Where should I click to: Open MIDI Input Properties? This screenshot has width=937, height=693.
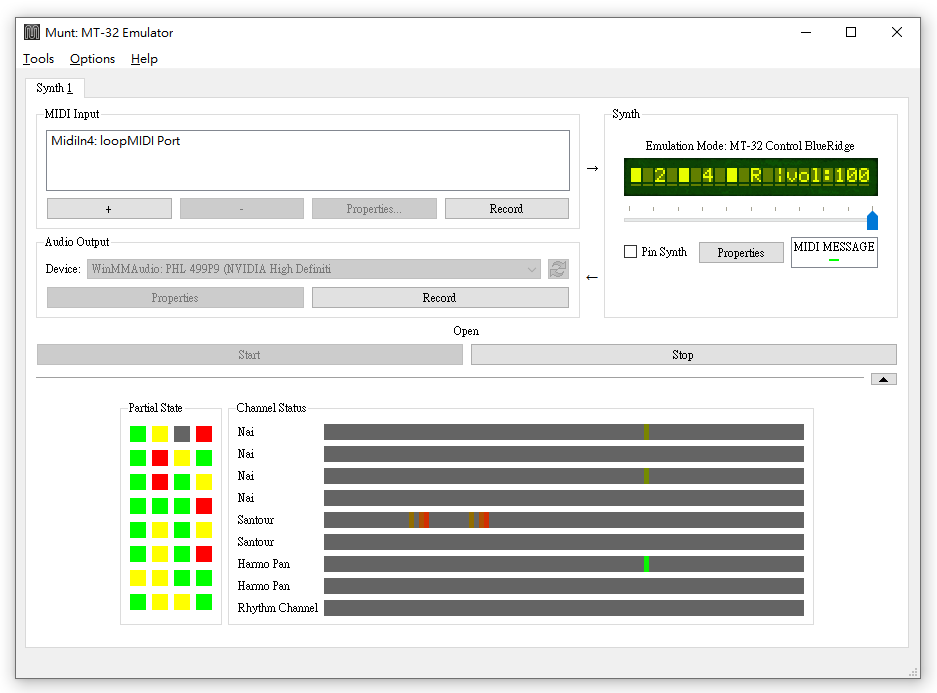coord(374,208)
